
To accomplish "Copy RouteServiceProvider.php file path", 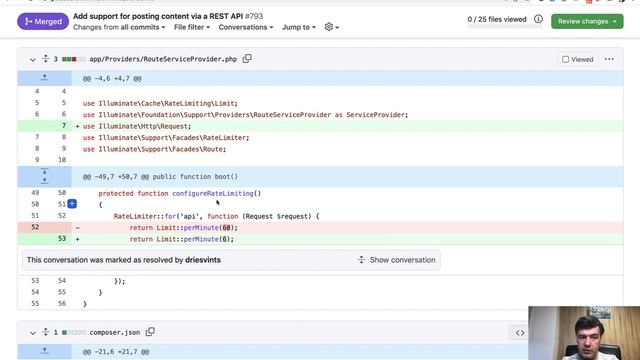I will [x=247, y=59].
